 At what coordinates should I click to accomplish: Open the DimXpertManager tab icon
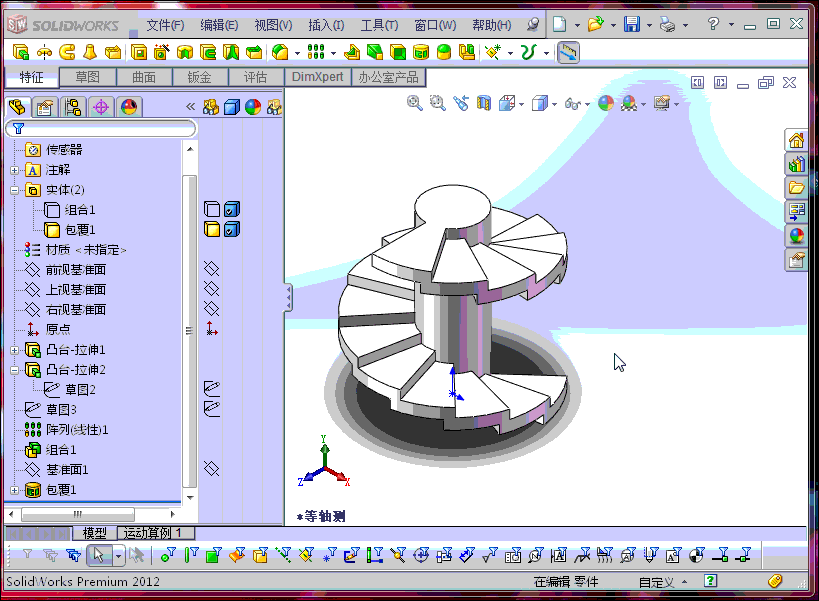[101, 107]
